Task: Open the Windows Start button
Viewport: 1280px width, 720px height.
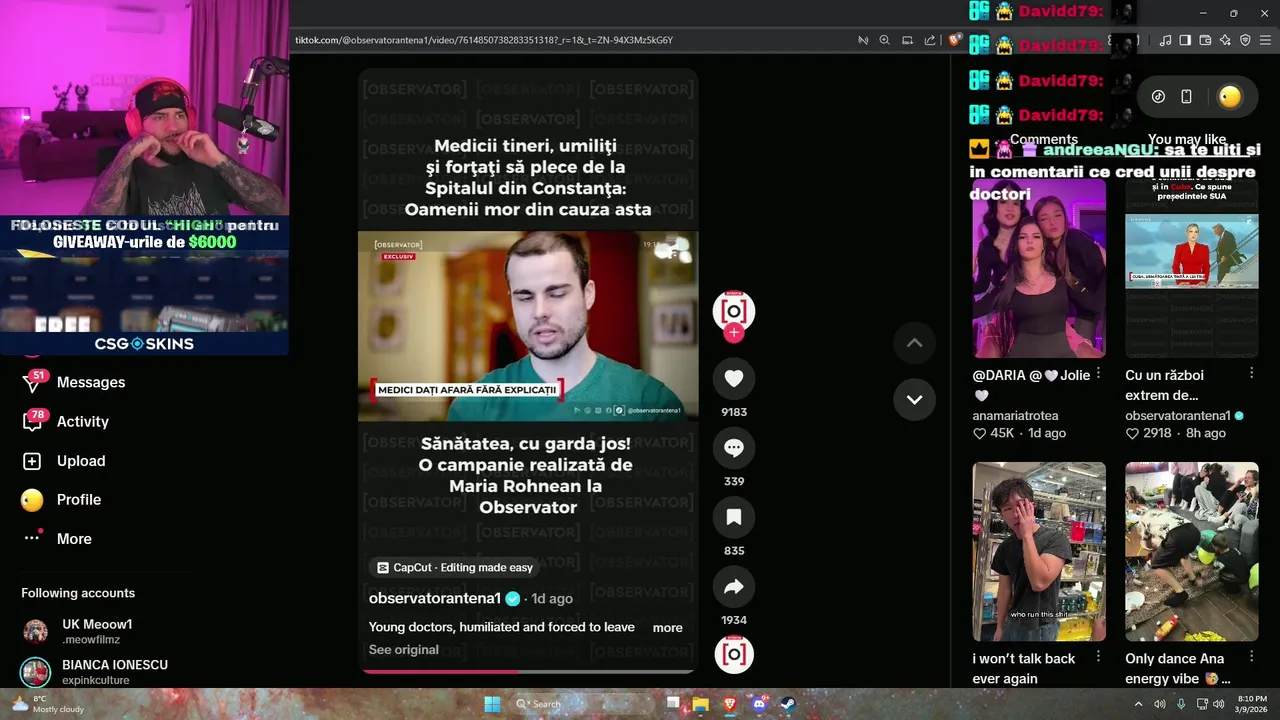Action: pos(492,704)
